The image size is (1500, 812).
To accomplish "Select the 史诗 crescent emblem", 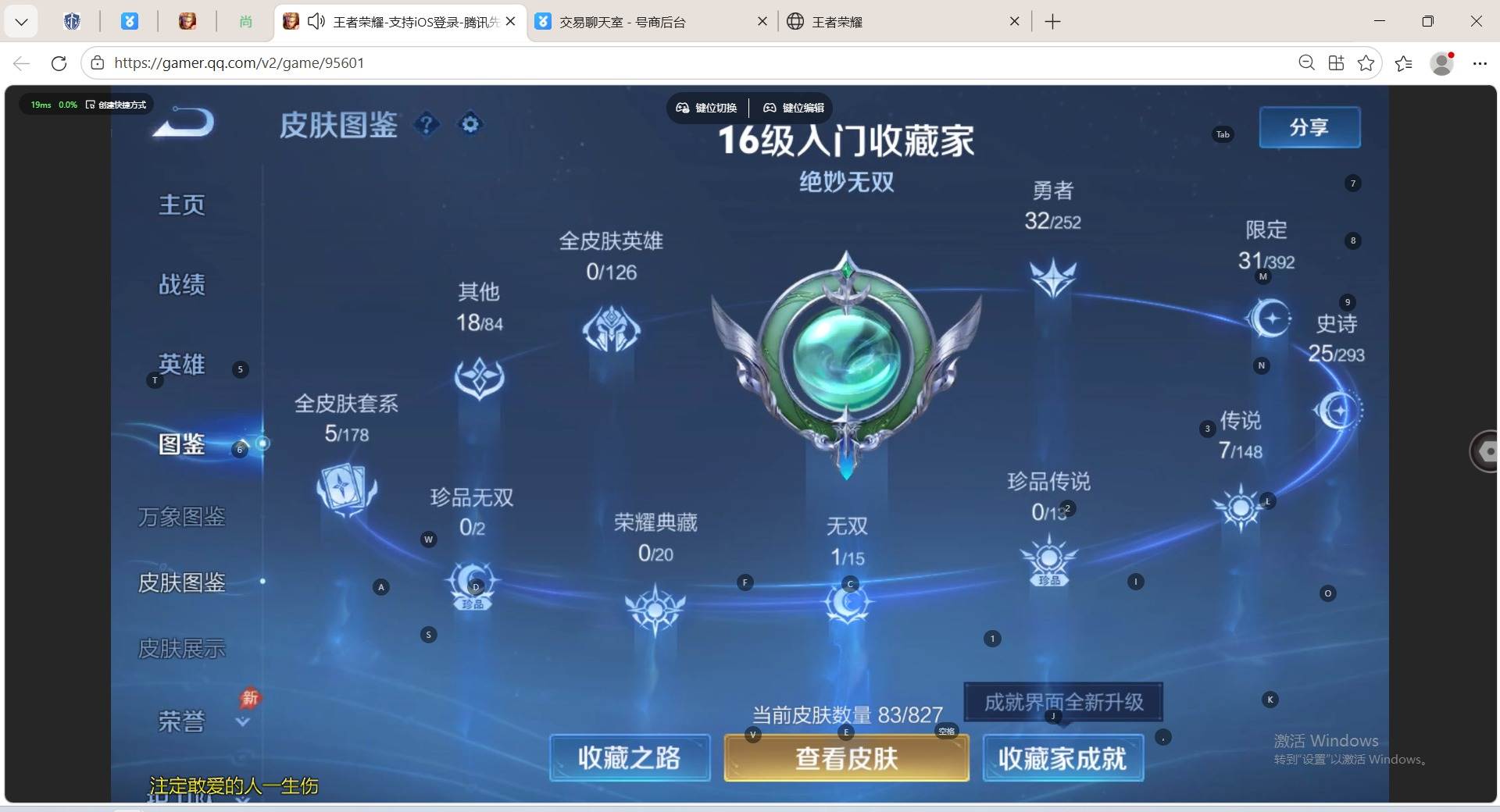I will [1337, 411].
